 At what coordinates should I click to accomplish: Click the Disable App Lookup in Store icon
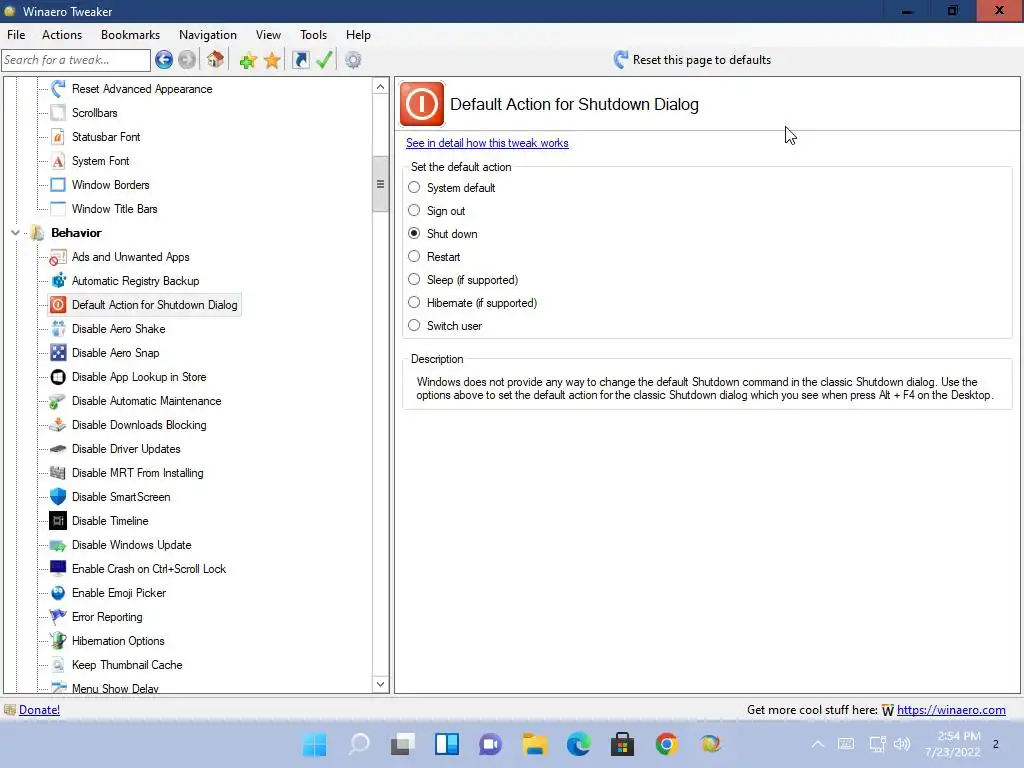pyautogui.click(x=58, y=377)
